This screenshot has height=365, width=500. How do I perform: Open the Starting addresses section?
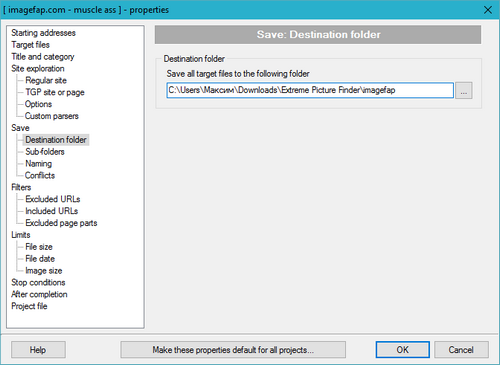tap(43, 33)
